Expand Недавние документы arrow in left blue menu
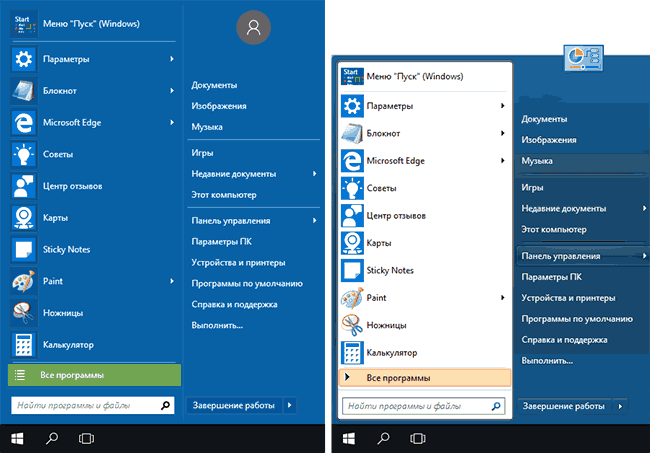 tap(315, 174)
